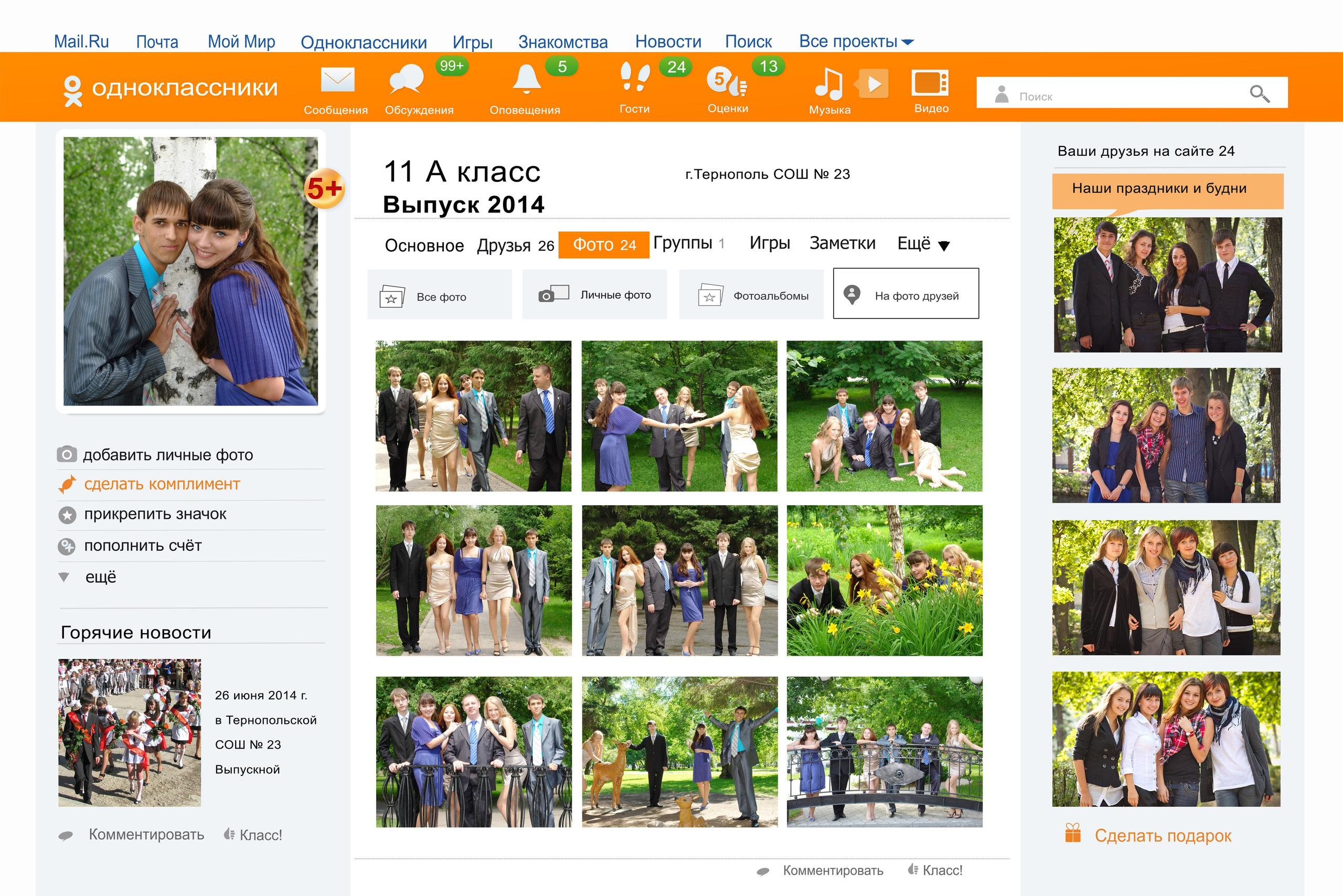Open the Гости footprints icon
This screenshot has width=1343, height=896.
(634, 78)
